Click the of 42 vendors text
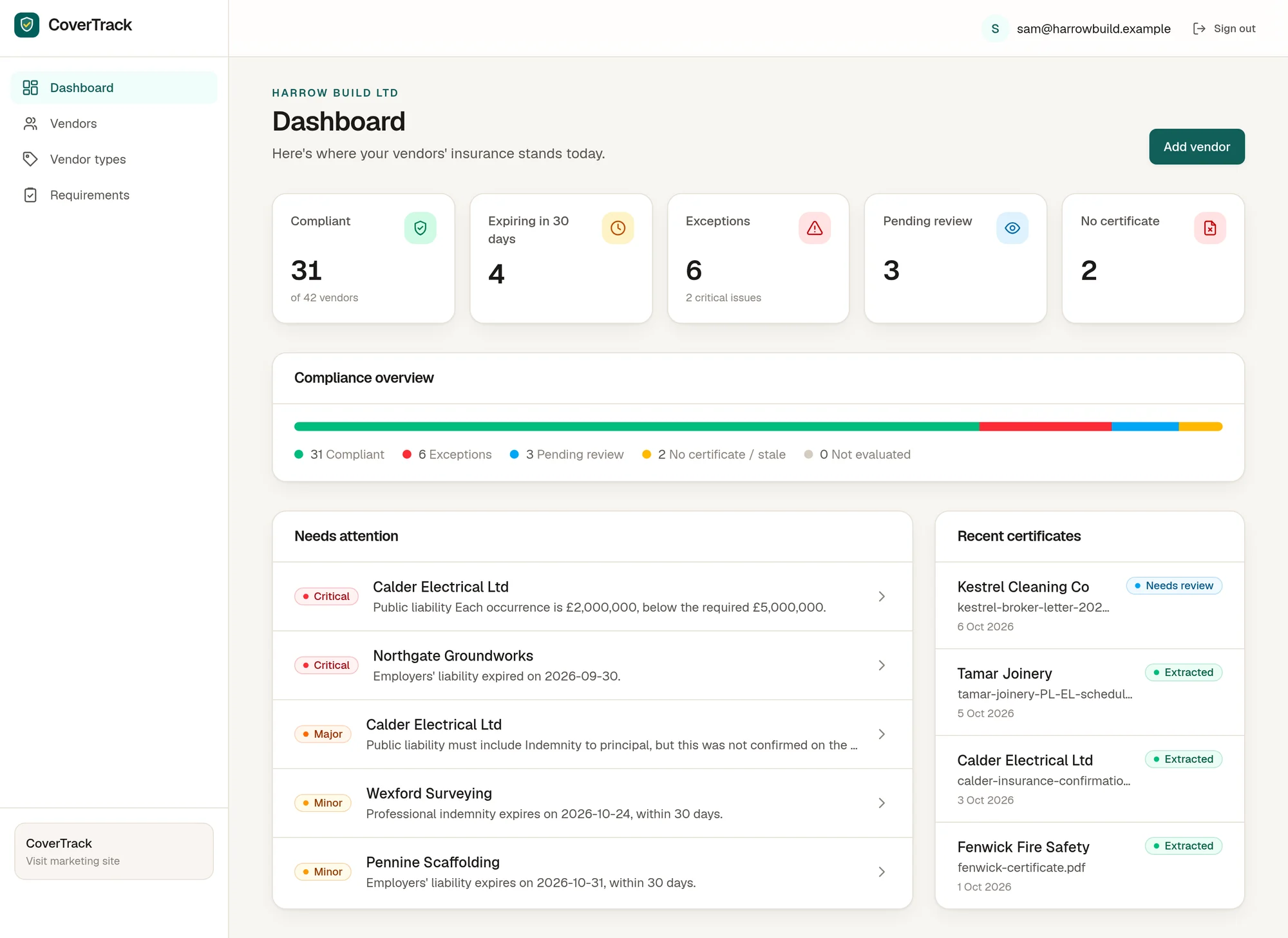The width and height of the screenshot is (1288, 938). [324, 298]
